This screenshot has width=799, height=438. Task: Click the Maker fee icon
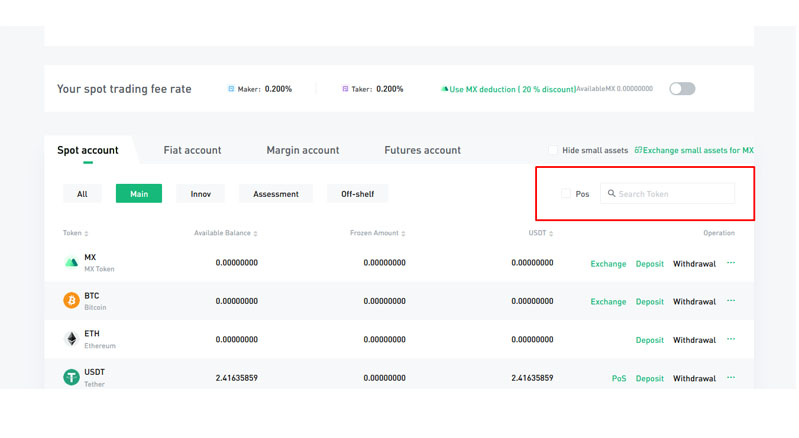pos(231,89)
